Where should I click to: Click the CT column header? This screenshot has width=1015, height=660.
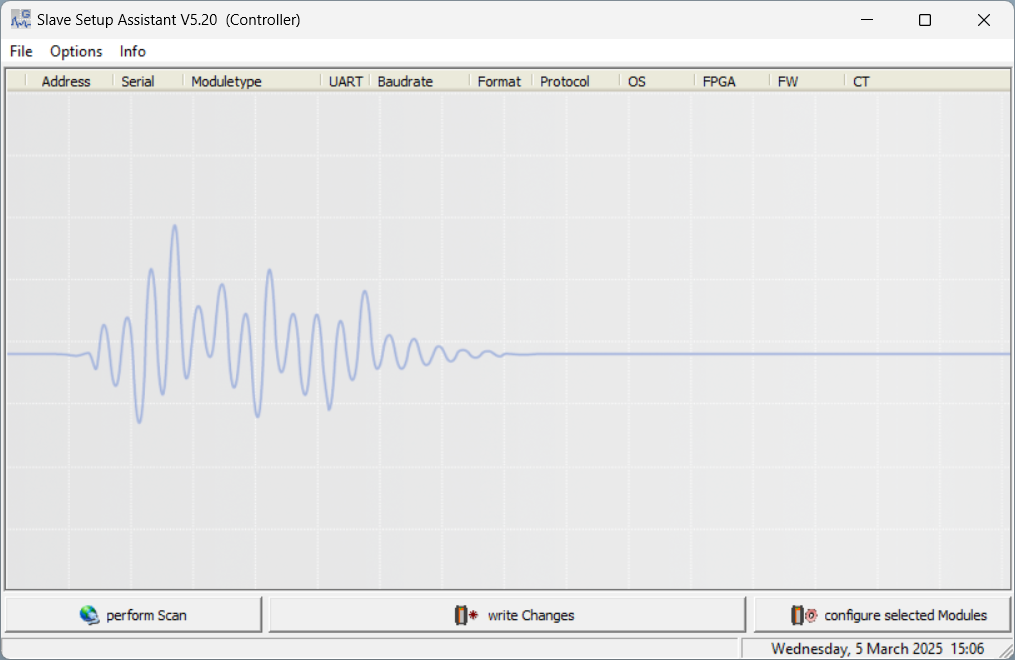click(861, 81)
